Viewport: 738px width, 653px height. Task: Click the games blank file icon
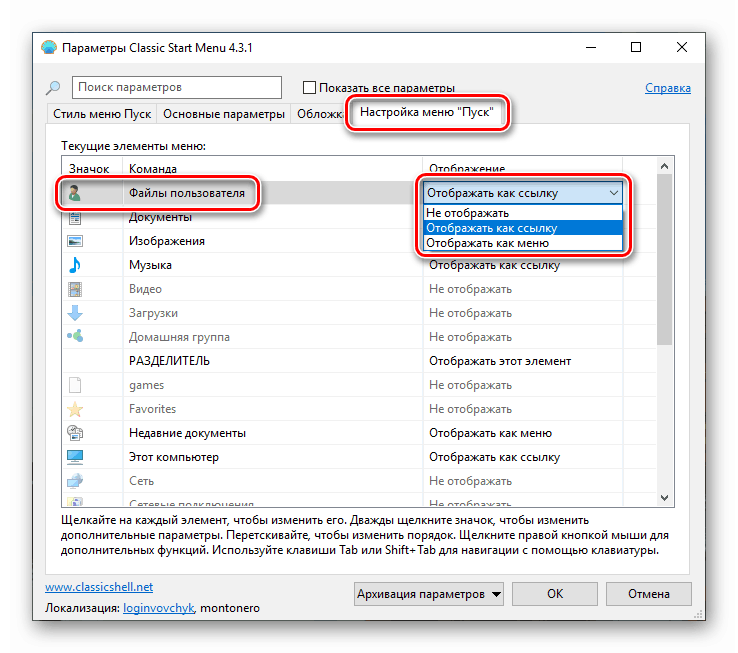pos(75,385)
